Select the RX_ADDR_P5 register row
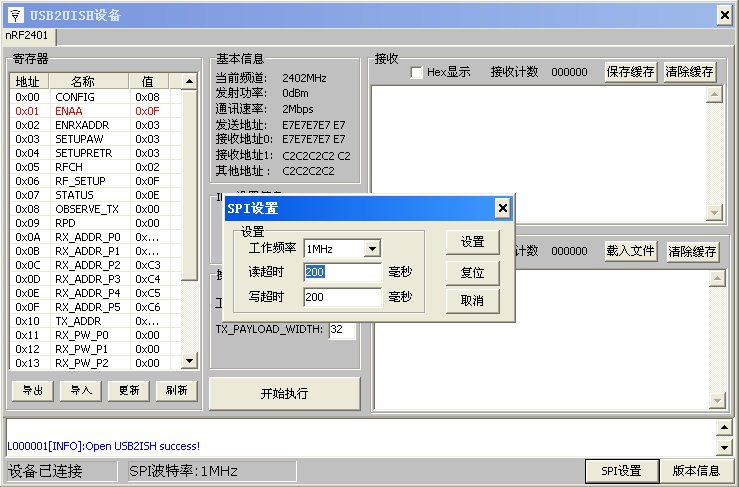 point(95,307)
